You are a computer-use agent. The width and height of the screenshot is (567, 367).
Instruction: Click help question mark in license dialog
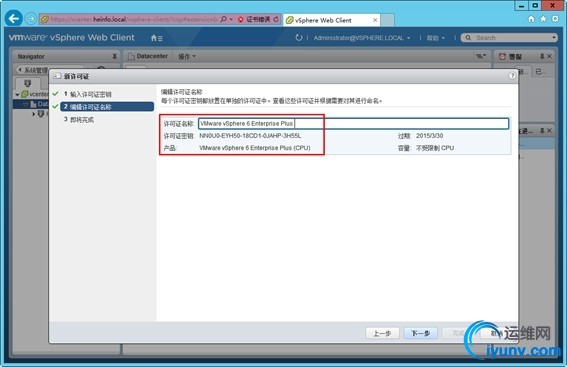coord(512,76)
